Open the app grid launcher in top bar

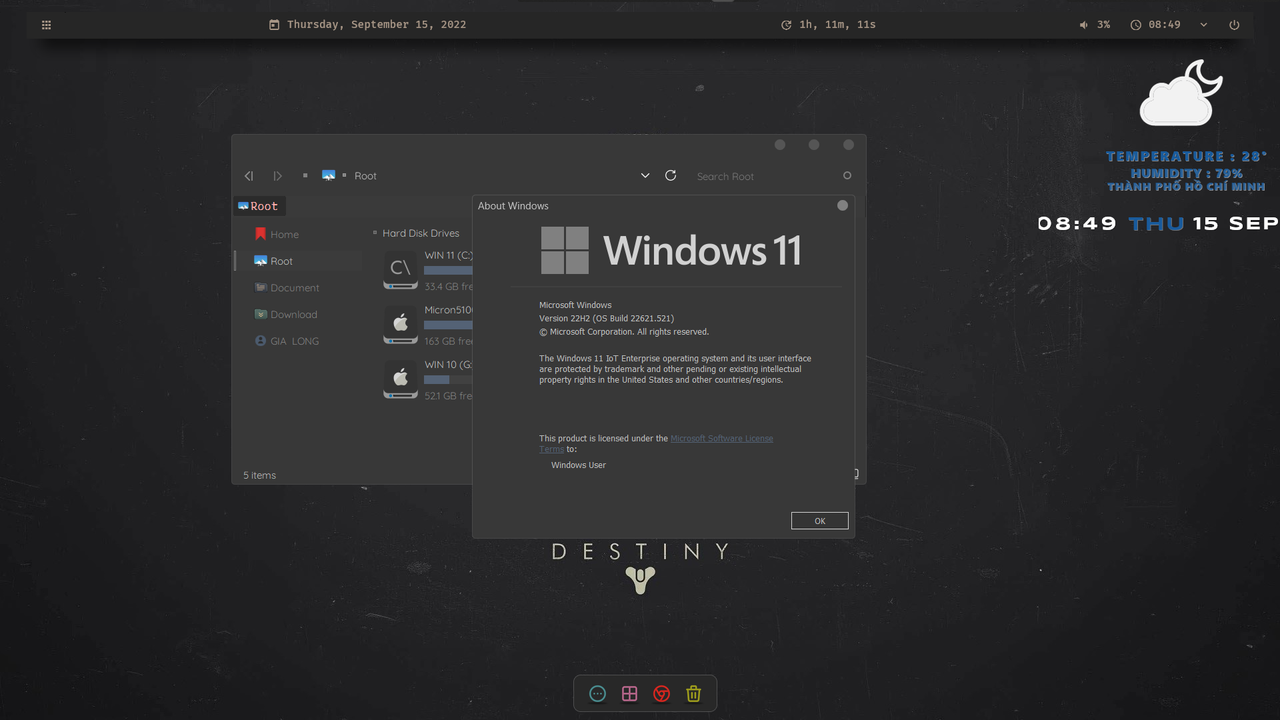pyautogui.click(x=46, y=25)
